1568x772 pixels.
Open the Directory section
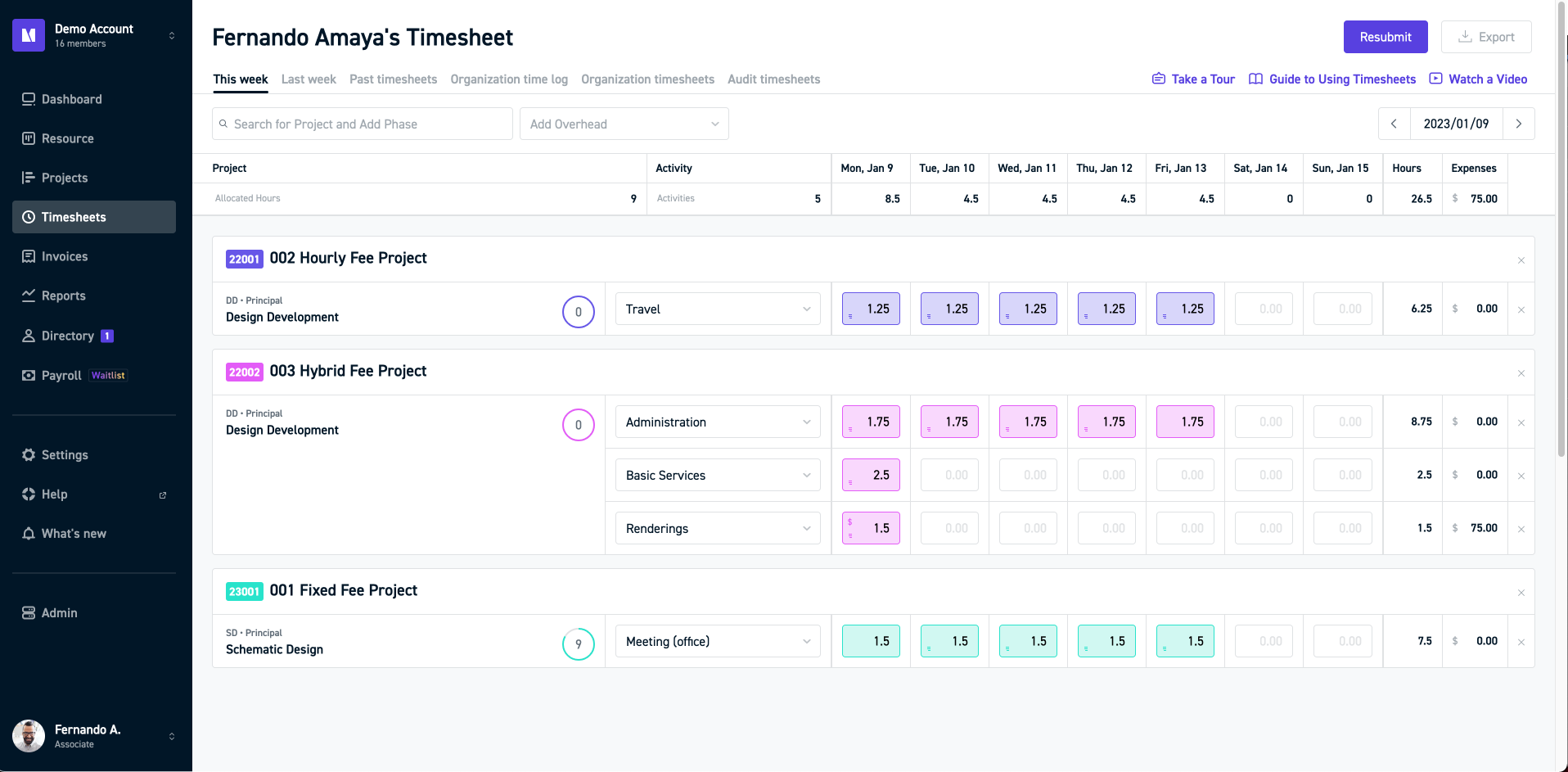pyautogui.click(x=68, y=336)
